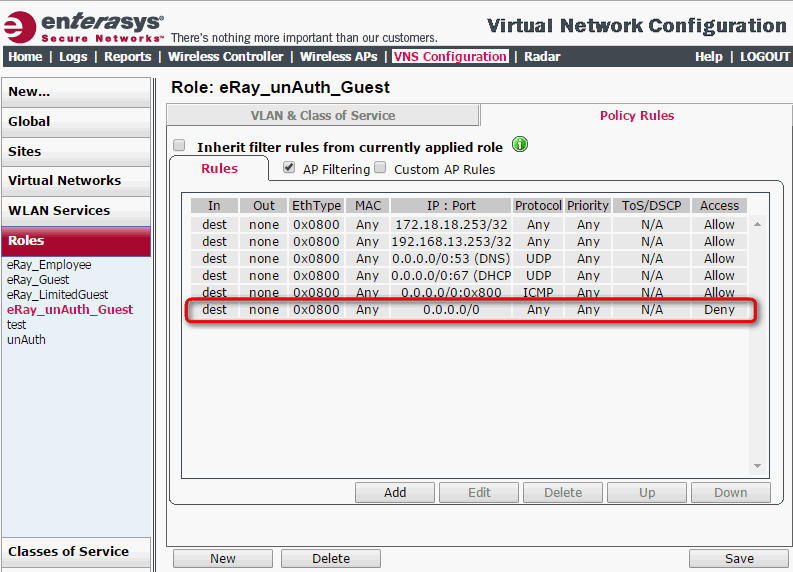Screen dimensions: 793x572
Task: Click the Protocol column header
Action: point(538,205)
